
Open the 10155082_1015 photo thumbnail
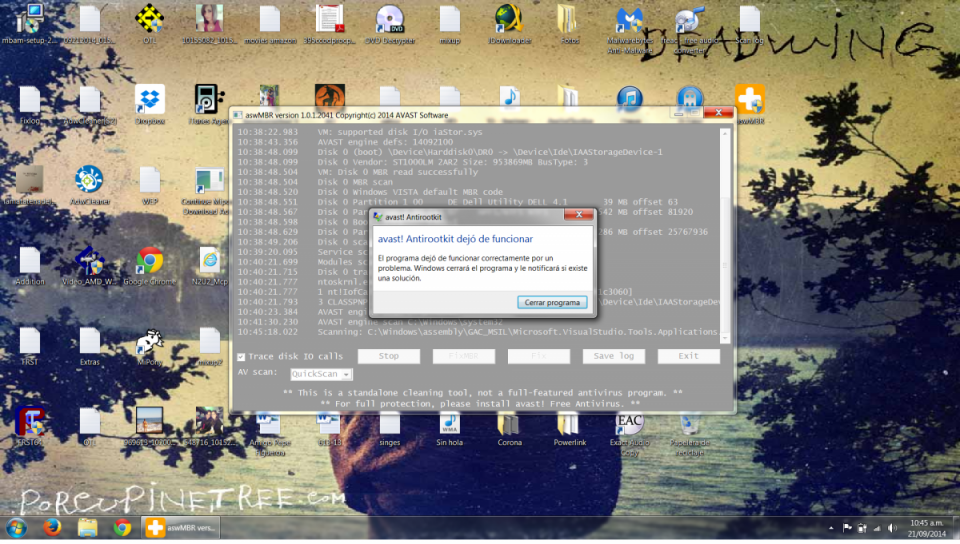tap(209, 23)
